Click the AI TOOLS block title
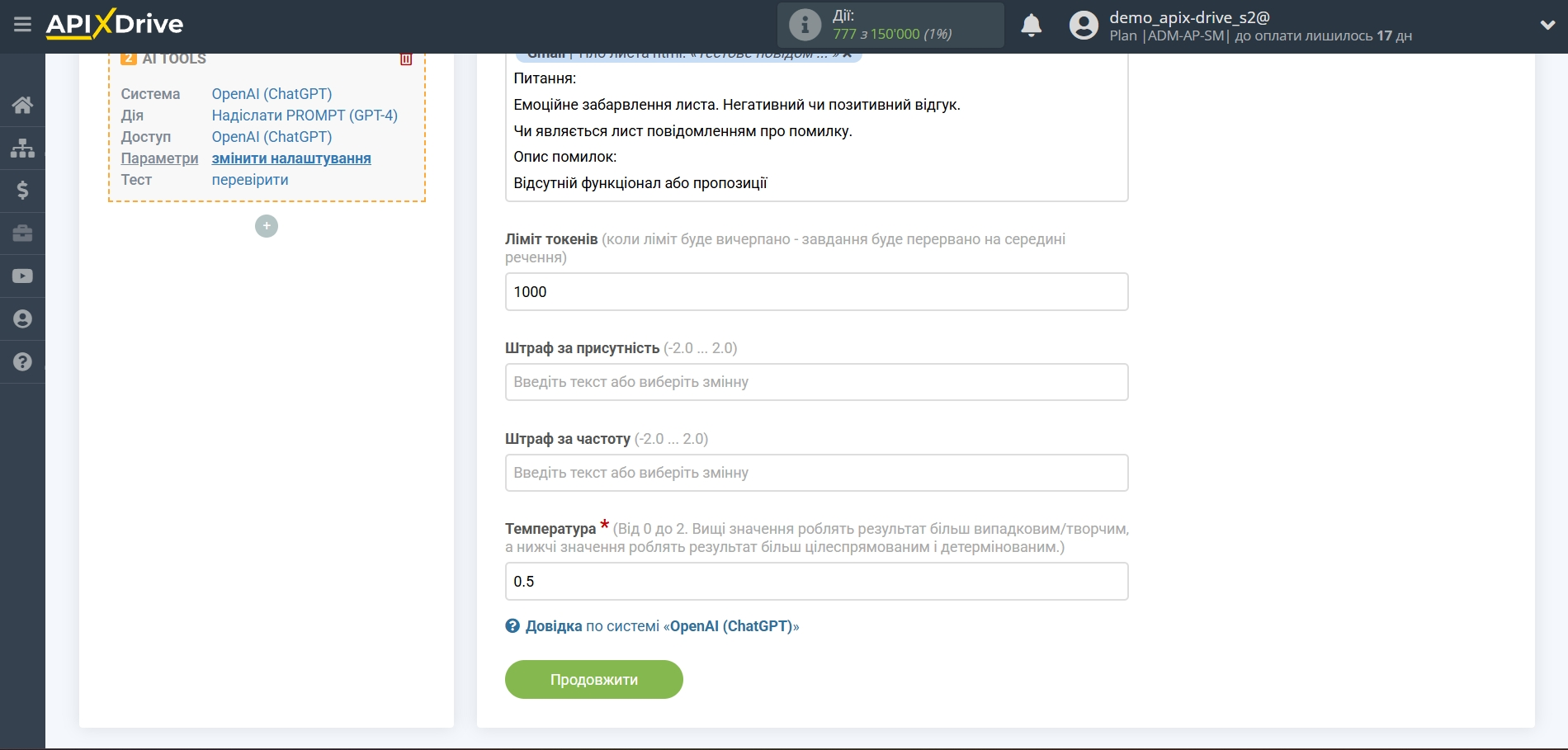Screen dimensions: 1568x750 (174, 59)
